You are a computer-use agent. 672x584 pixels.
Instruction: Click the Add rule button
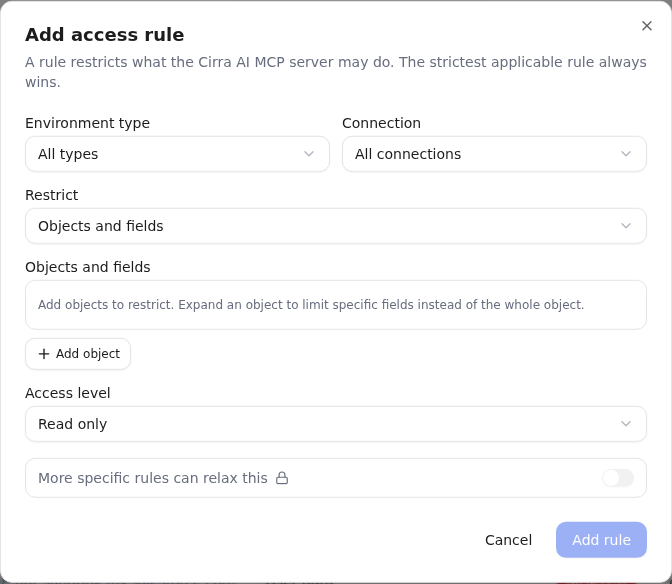coord(601,540)
